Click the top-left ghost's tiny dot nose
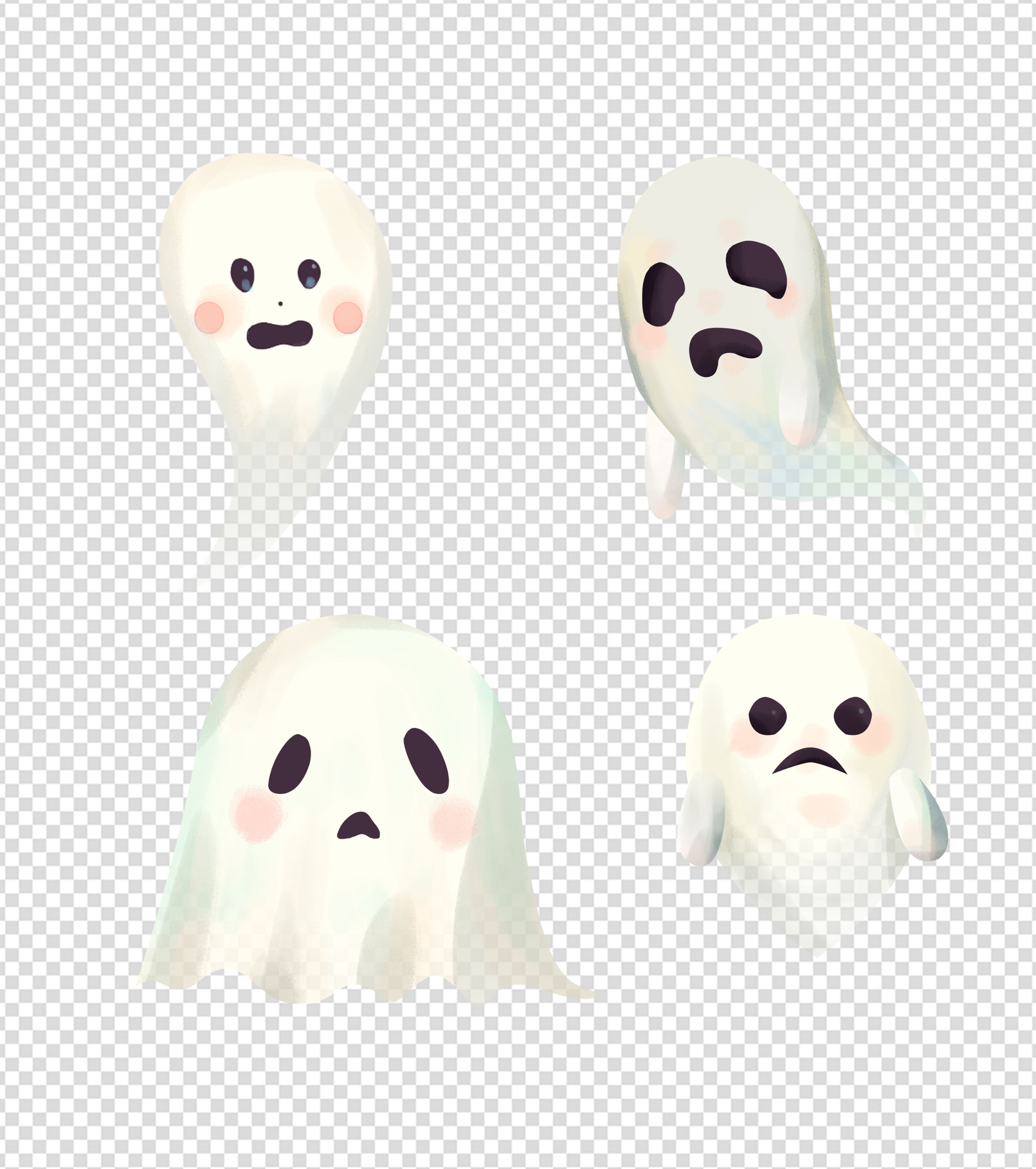 [x=280, y=304]
